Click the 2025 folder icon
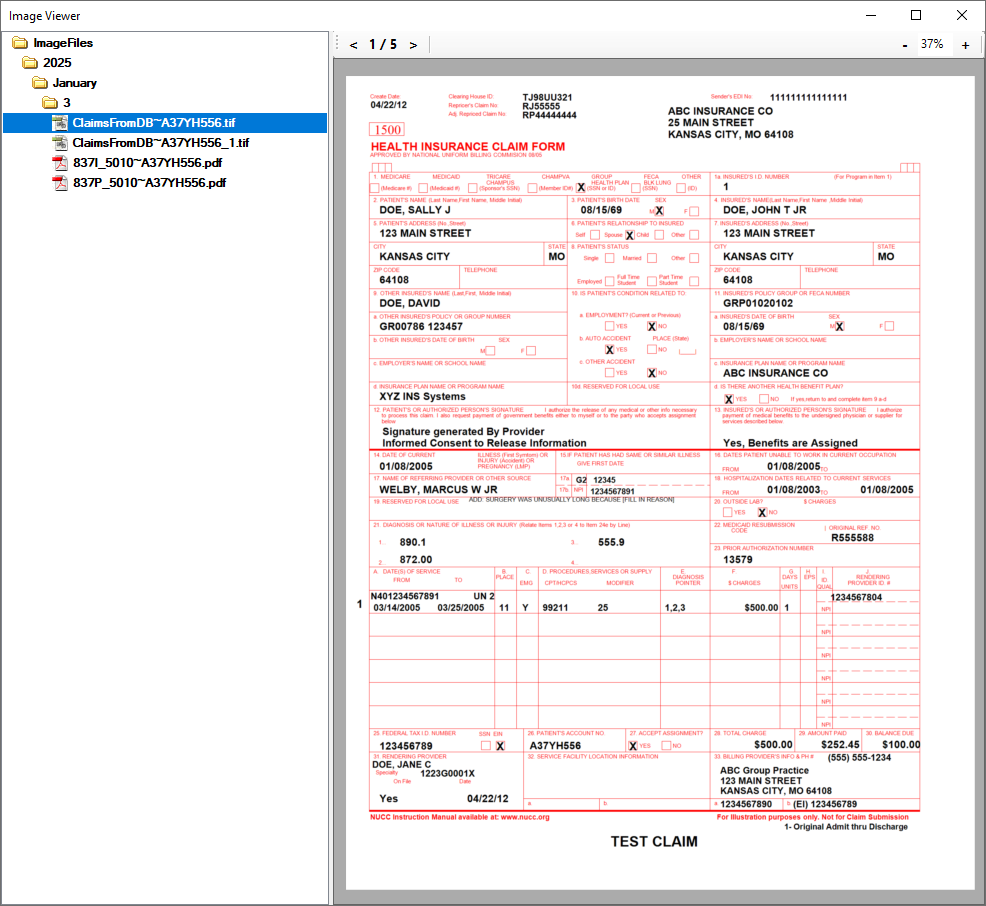 pyautogui.click(x=30, y=63)
